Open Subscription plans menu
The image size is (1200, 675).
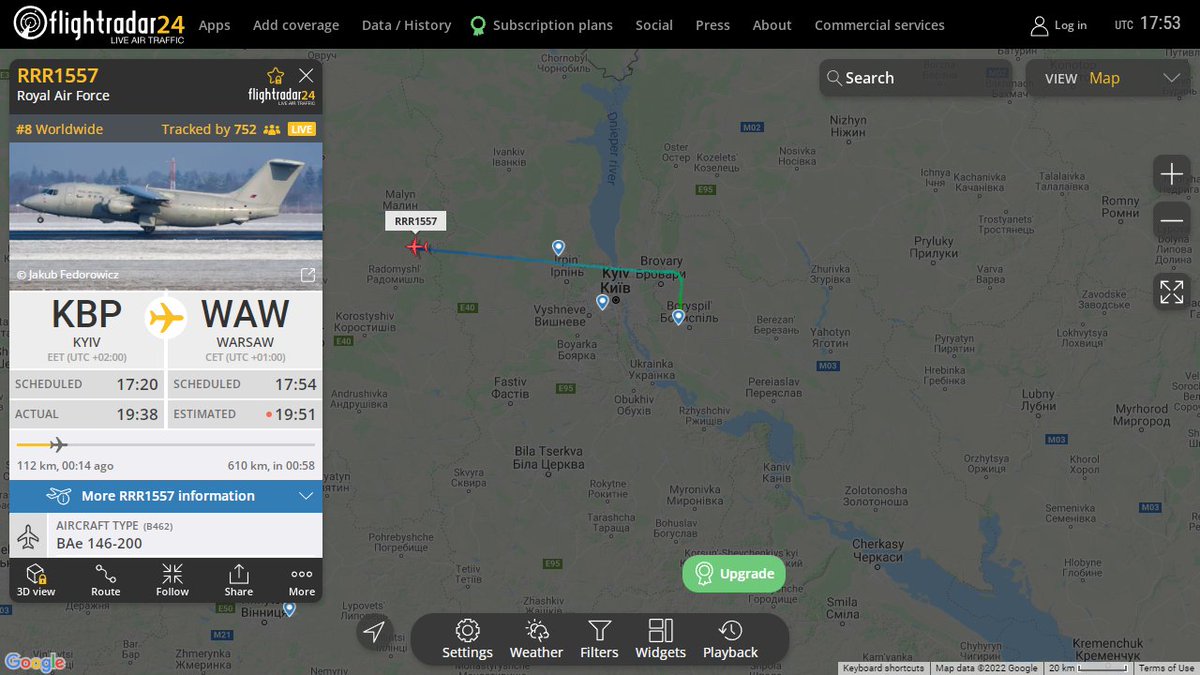(x=541, y=25)
